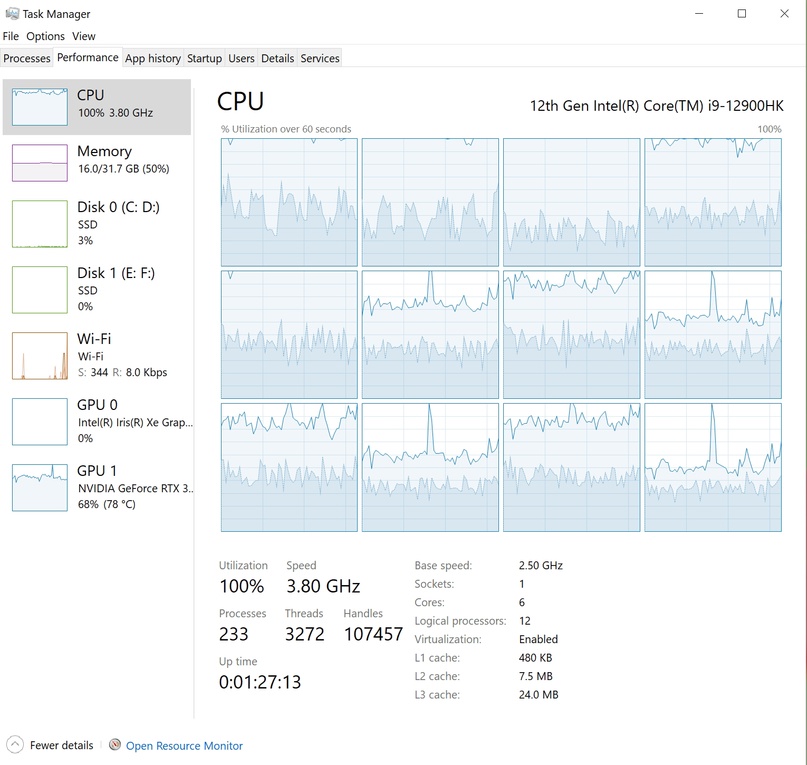Screen dimensions: 807x765
Task: Click the Disk 0 mini graph thumbnail
Action: [40, 224]
